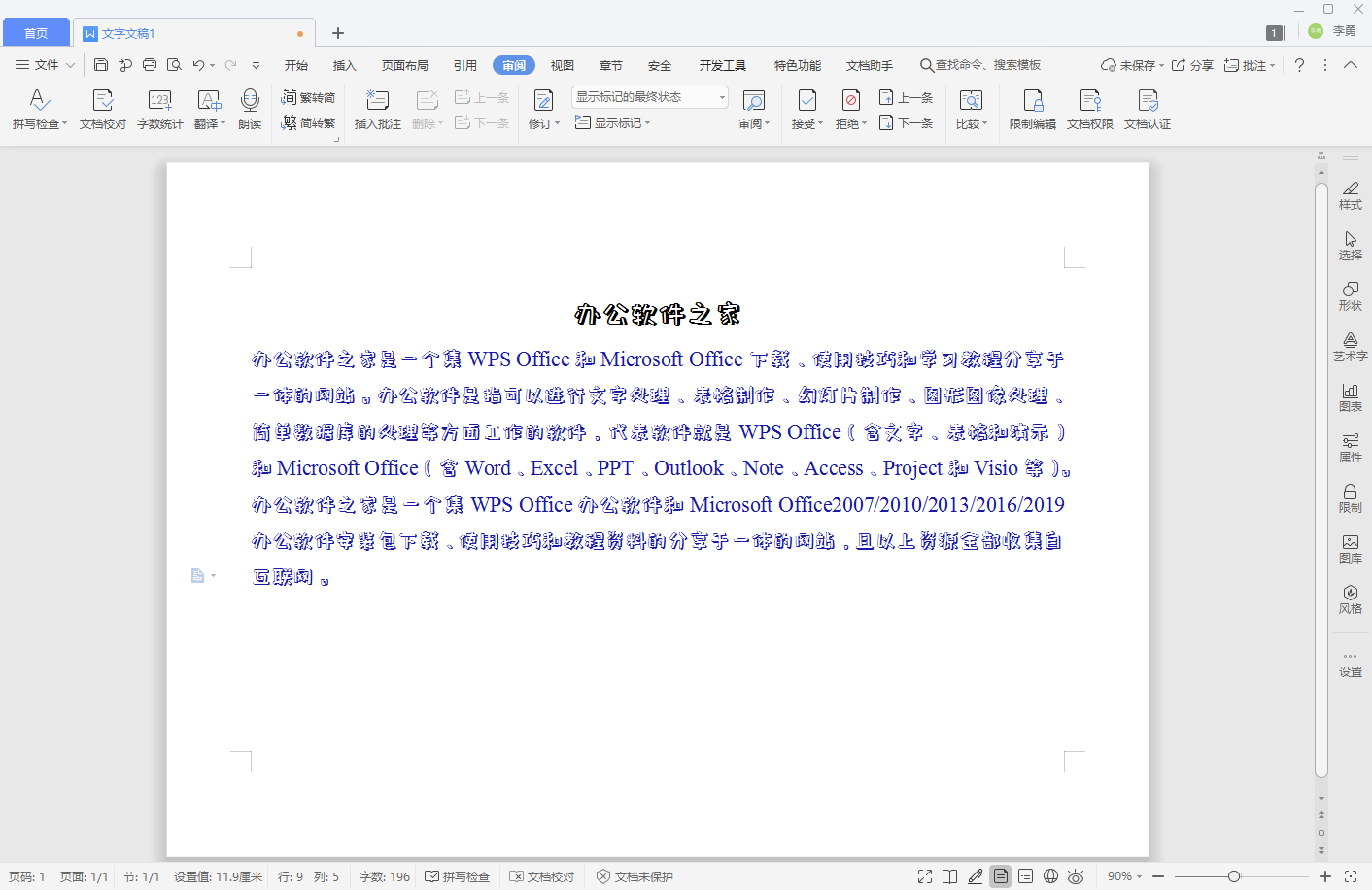This screenshot has width=1372, height=890.
Task: Open the WordArt (艺术字) sidebar panel
Action: click(1351, 346)
